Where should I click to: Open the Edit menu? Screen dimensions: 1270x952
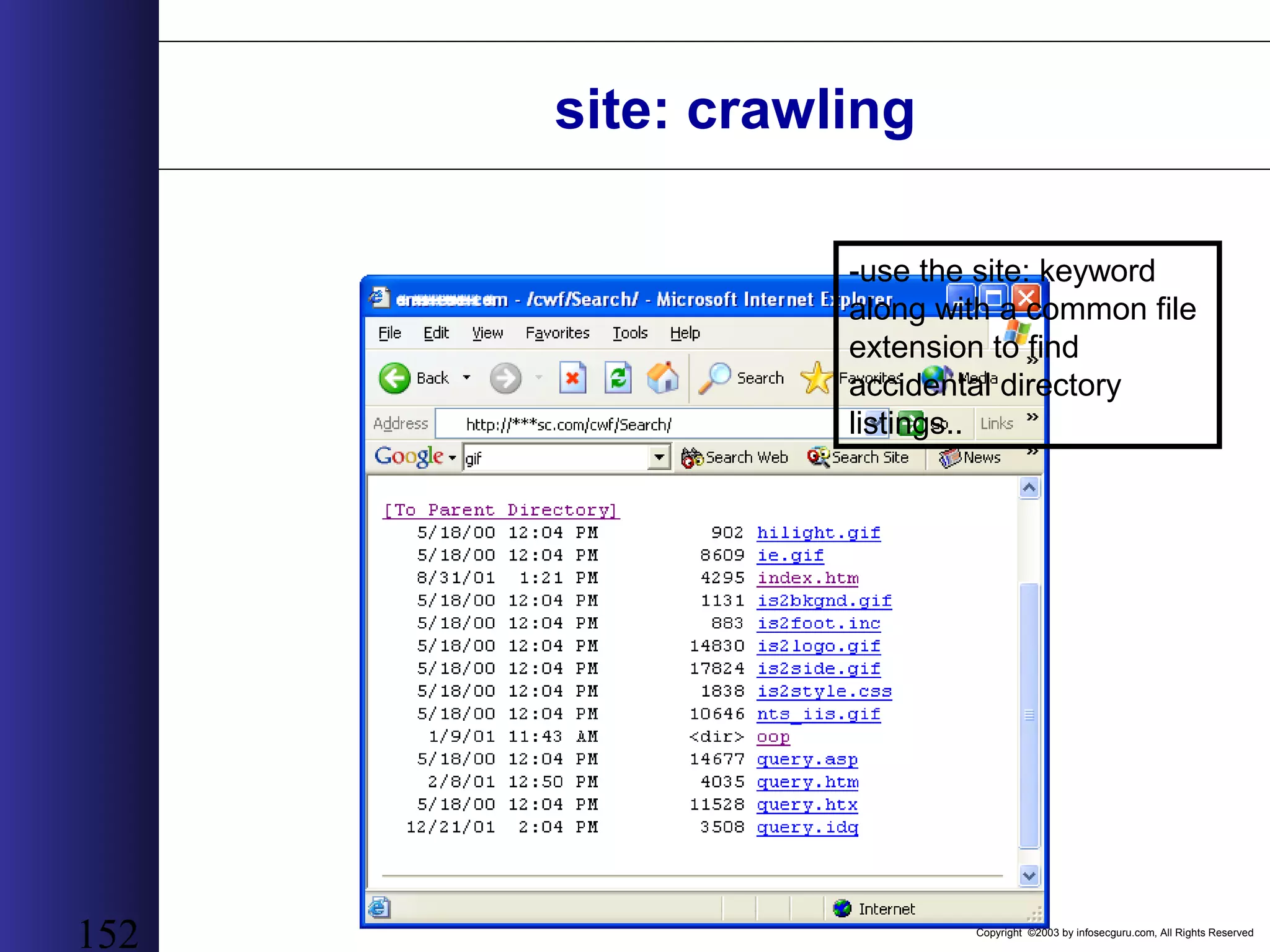pos(436,333)
